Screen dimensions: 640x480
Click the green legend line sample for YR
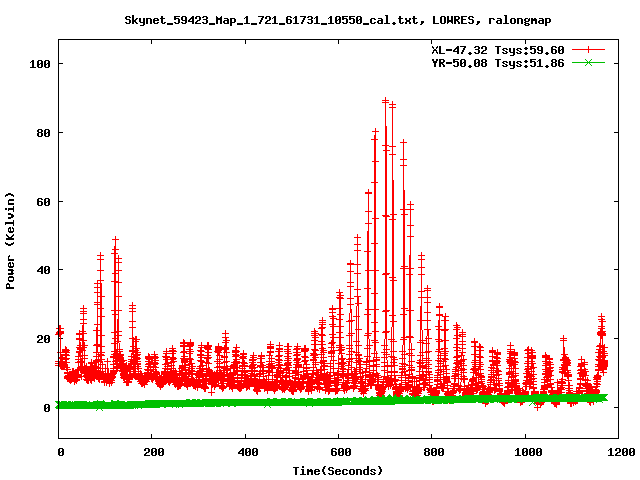click(x=588, y=62)
